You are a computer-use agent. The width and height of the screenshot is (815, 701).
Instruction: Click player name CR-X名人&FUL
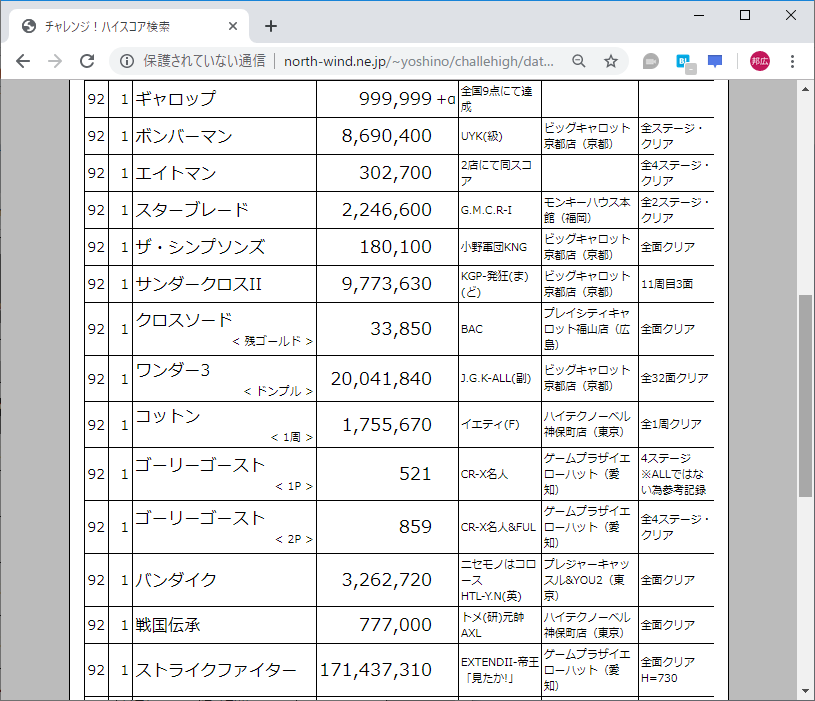(x=498, y=527)
